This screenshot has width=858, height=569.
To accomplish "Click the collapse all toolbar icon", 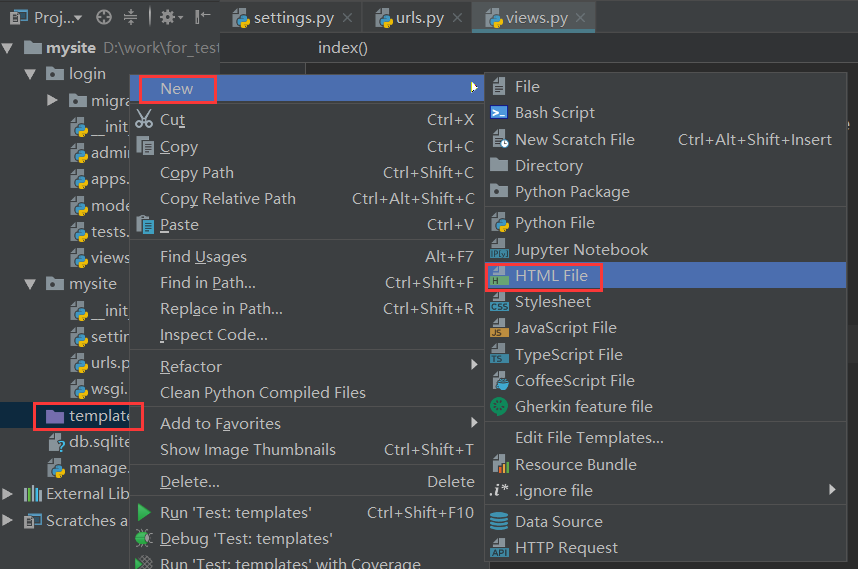I will 130,18.
